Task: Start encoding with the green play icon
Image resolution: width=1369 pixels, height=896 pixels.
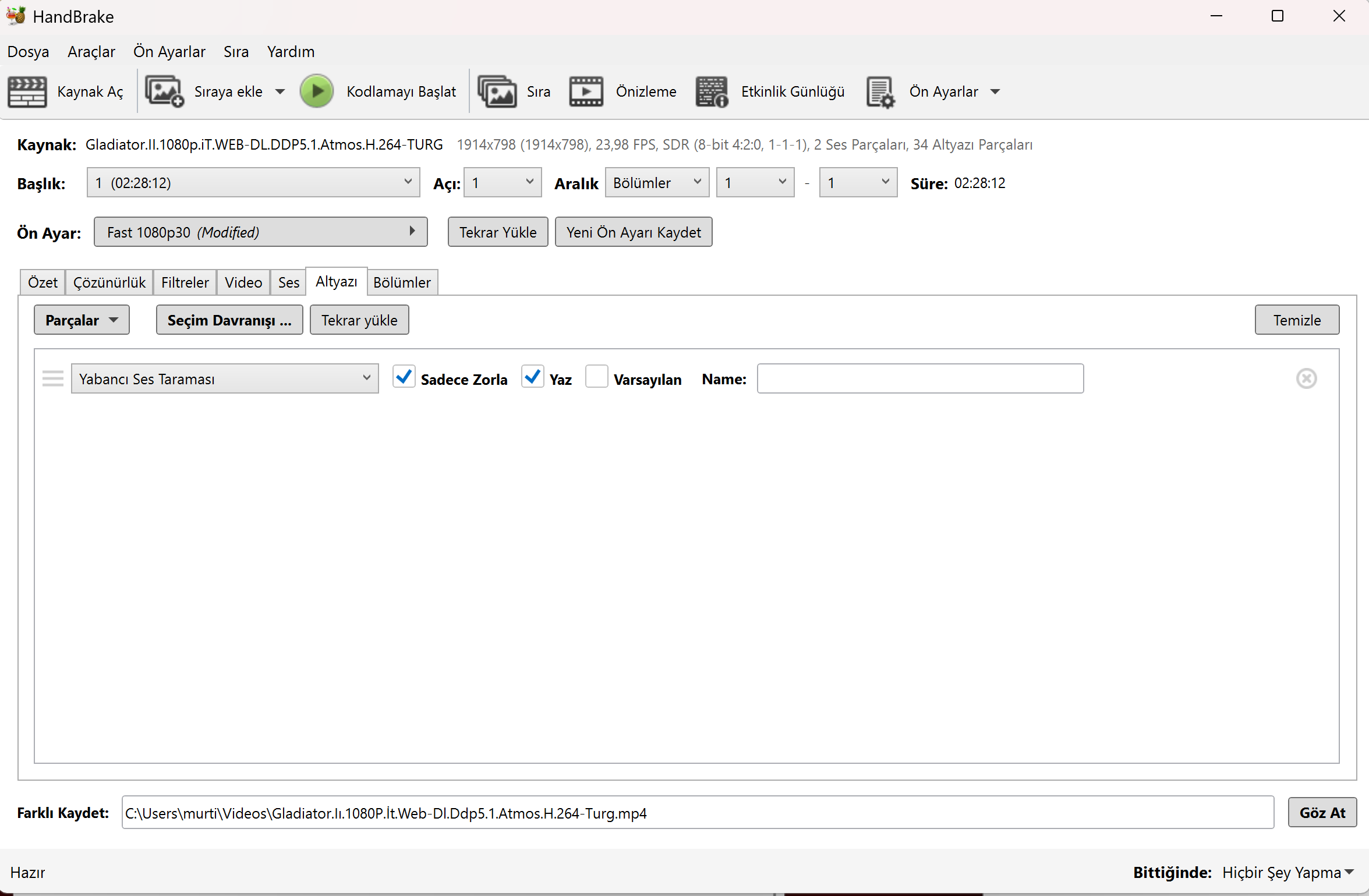Action: click(x=316, y=91)
